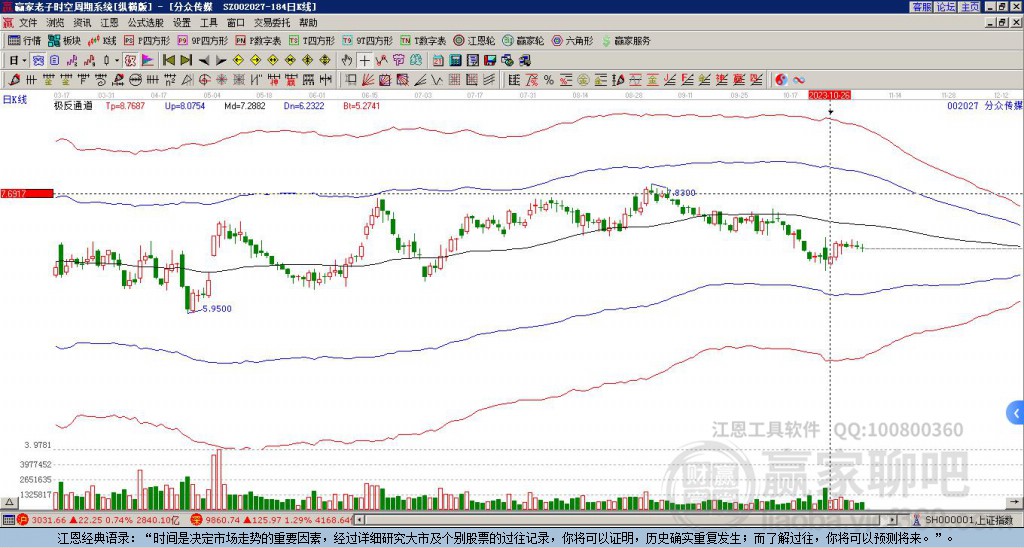Click the circled 金 golden ratio icon
The height and width of the screenshot is (548, 1024).
[582, 80]
